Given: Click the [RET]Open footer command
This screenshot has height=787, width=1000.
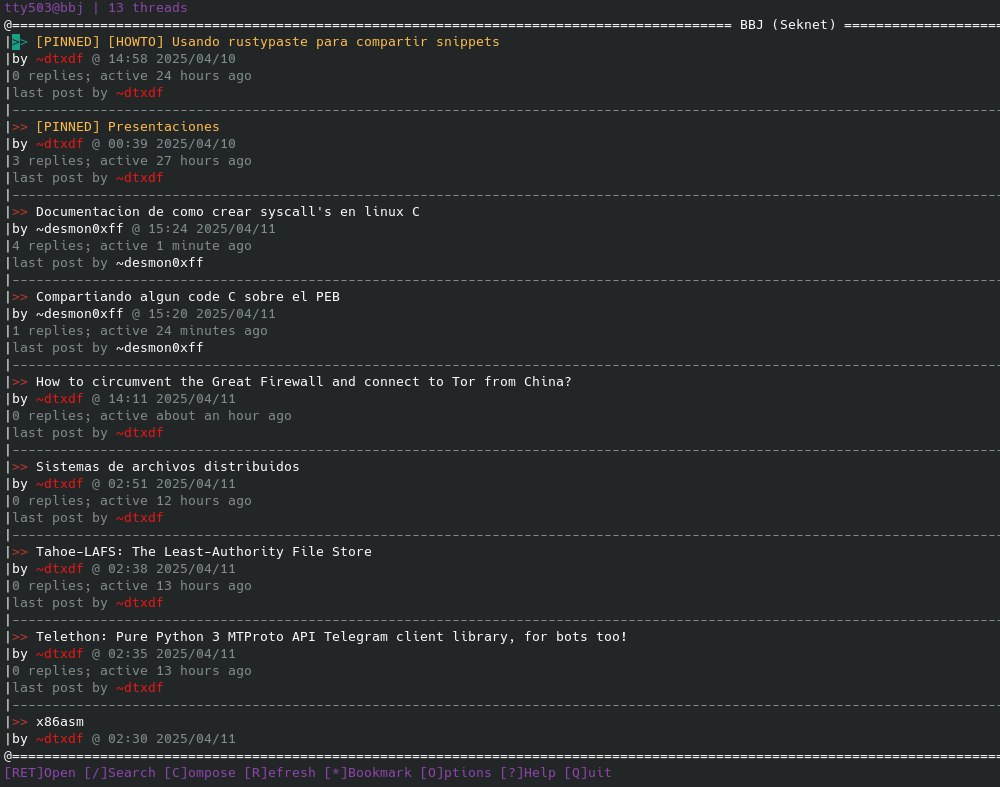Looking at the screenshot, I should [x=40, y=772].
